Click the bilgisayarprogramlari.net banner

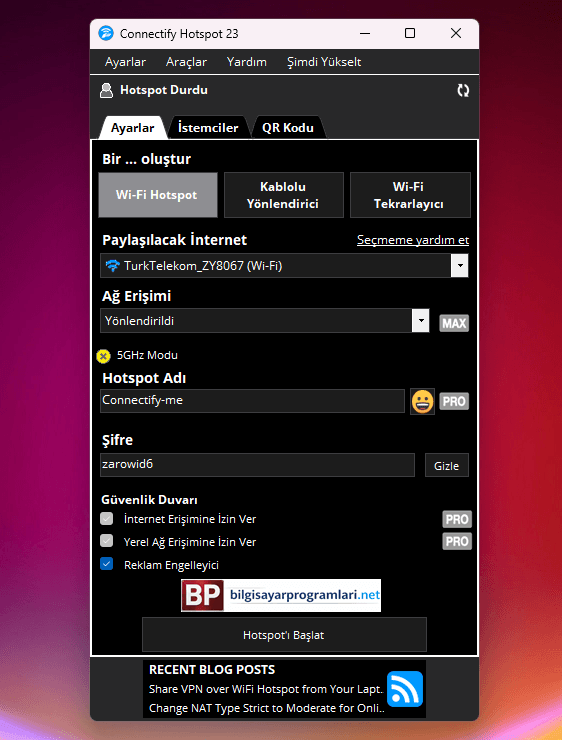pos(281,596)
